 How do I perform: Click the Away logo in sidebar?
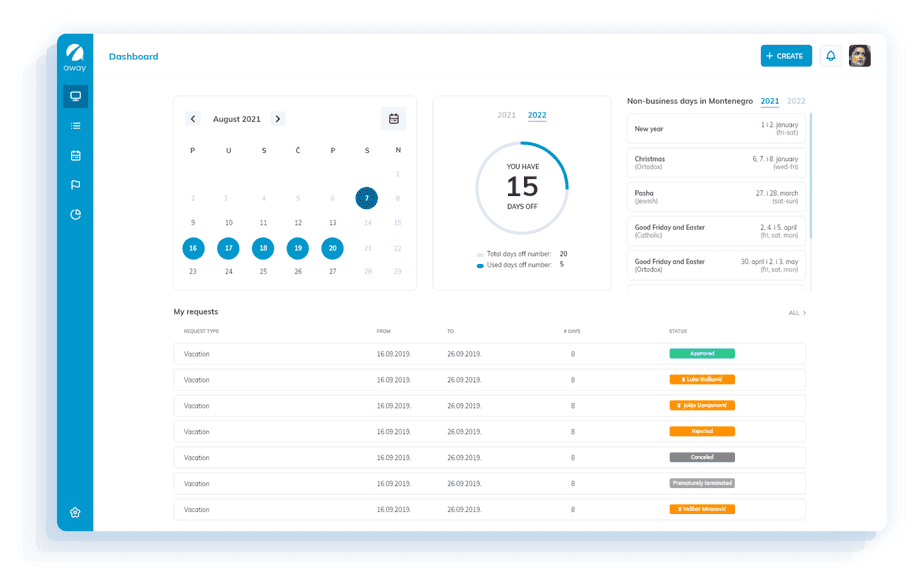75,57
